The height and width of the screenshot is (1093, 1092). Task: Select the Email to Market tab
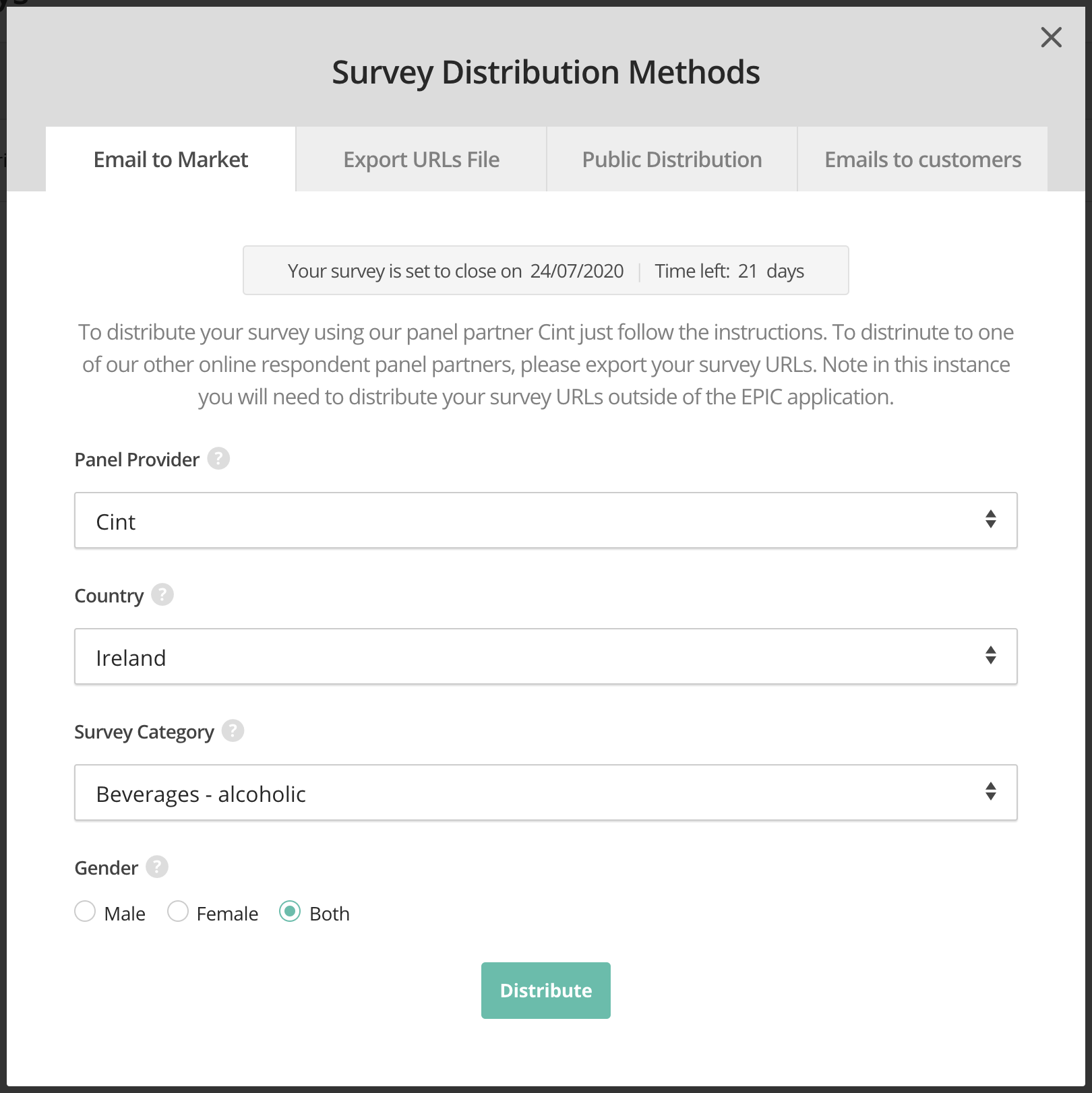(x=171, y=160)
